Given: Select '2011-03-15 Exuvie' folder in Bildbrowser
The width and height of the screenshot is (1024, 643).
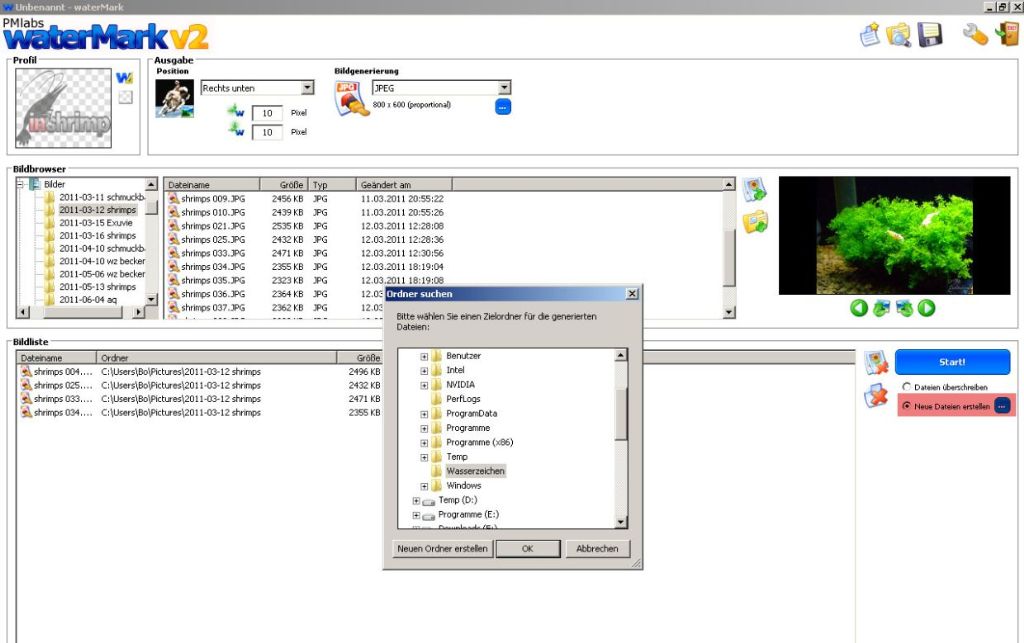Looking at the screenshot, I should coord(95,223).
